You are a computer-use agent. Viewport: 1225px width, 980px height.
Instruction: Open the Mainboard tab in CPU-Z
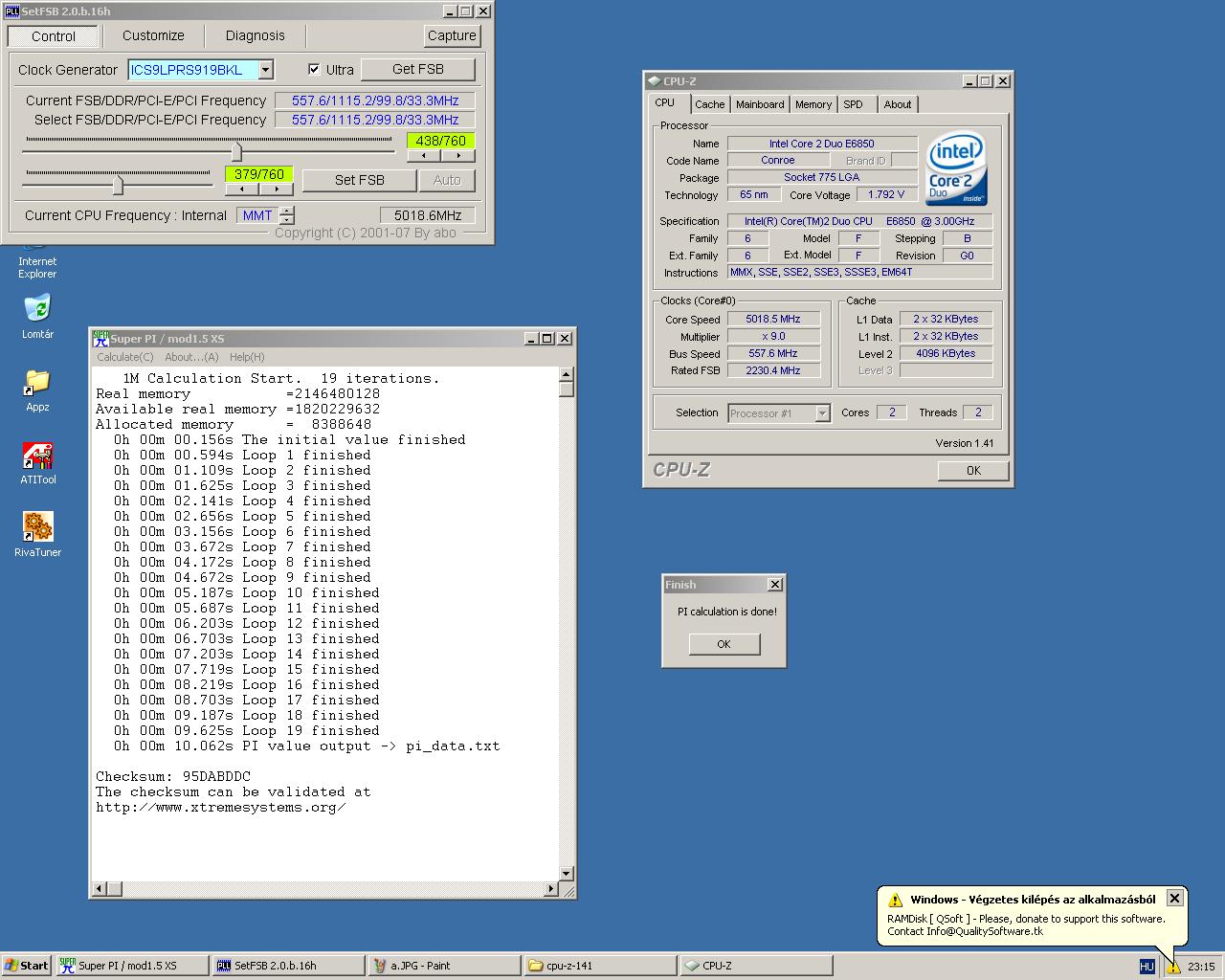tap(760, 104)
